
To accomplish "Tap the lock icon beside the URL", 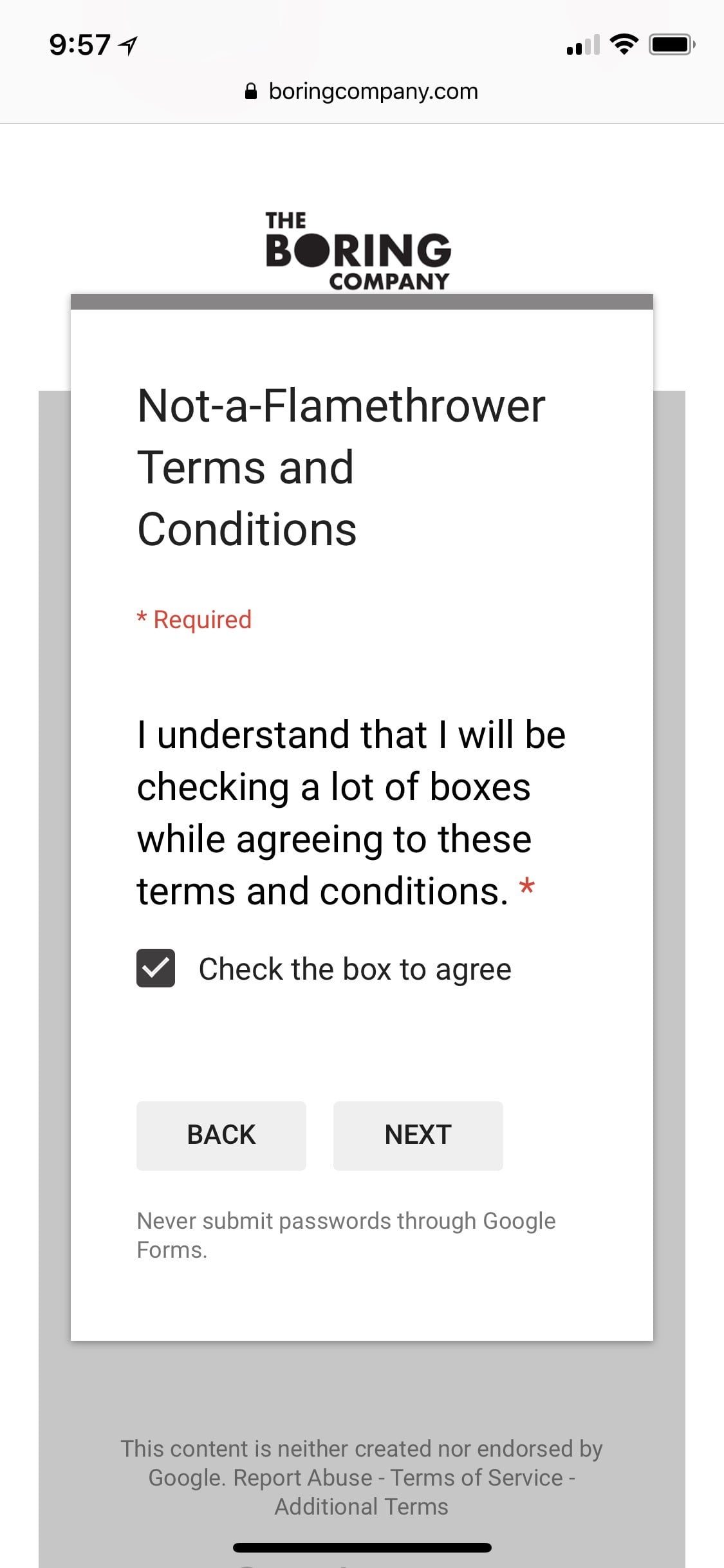I will click(252, 91).
